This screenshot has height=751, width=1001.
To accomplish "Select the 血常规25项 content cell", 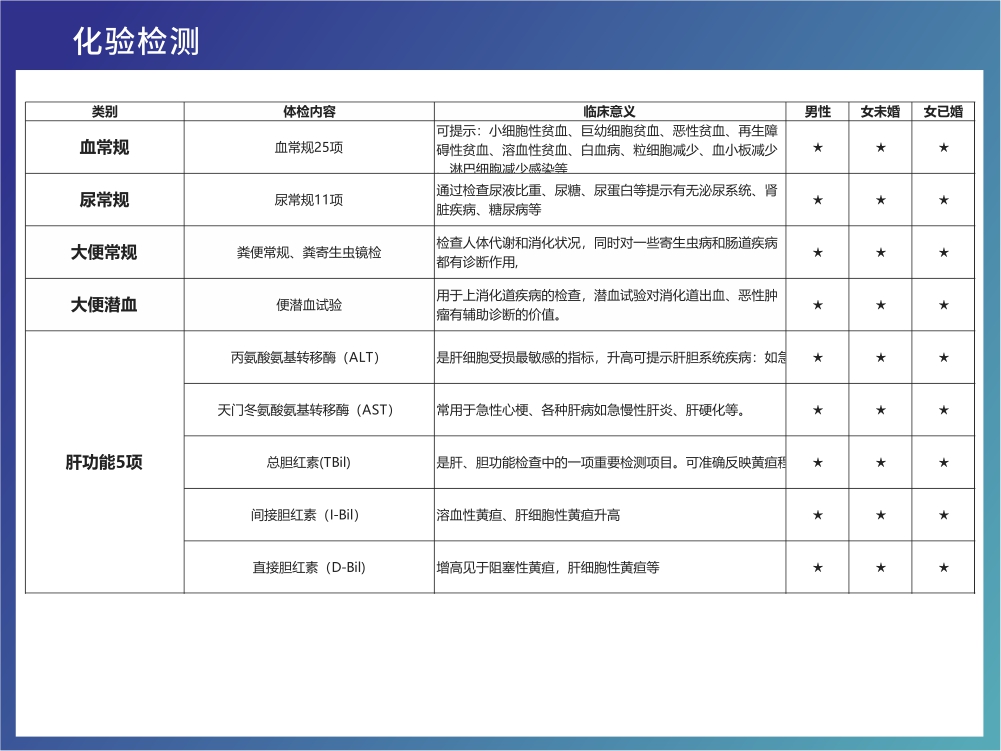I will [309, 148].
